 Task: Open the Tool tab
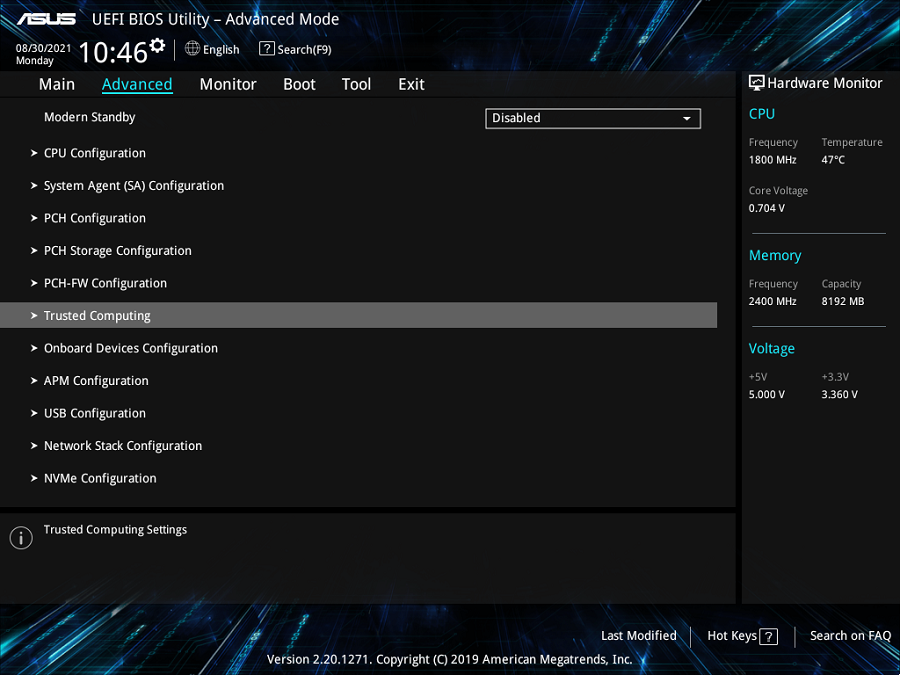(356, 84)
